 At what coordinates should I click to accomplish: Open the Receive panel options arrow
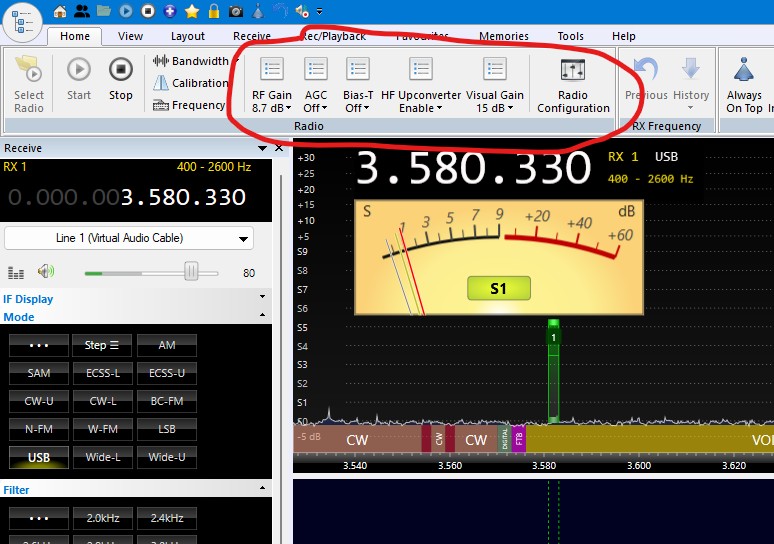pos(263,148)
